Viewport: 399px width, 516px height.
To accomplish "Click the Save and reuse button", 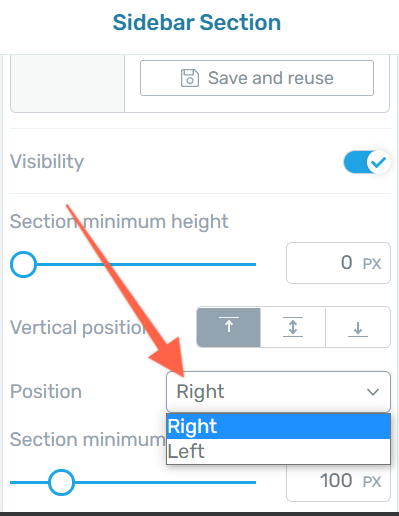I will click(x=257, y=78).
